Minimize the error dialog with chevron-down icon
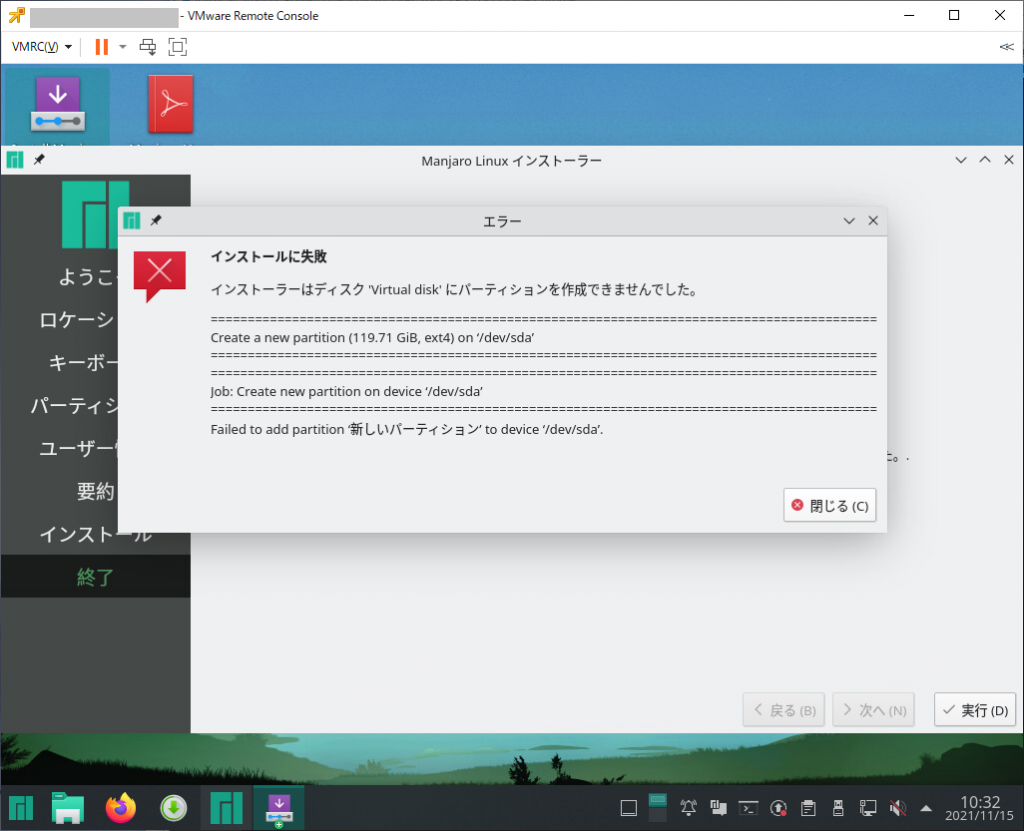Image resolution: width=1024 pixels, height=831 pixels. click(x=849, y=221)
